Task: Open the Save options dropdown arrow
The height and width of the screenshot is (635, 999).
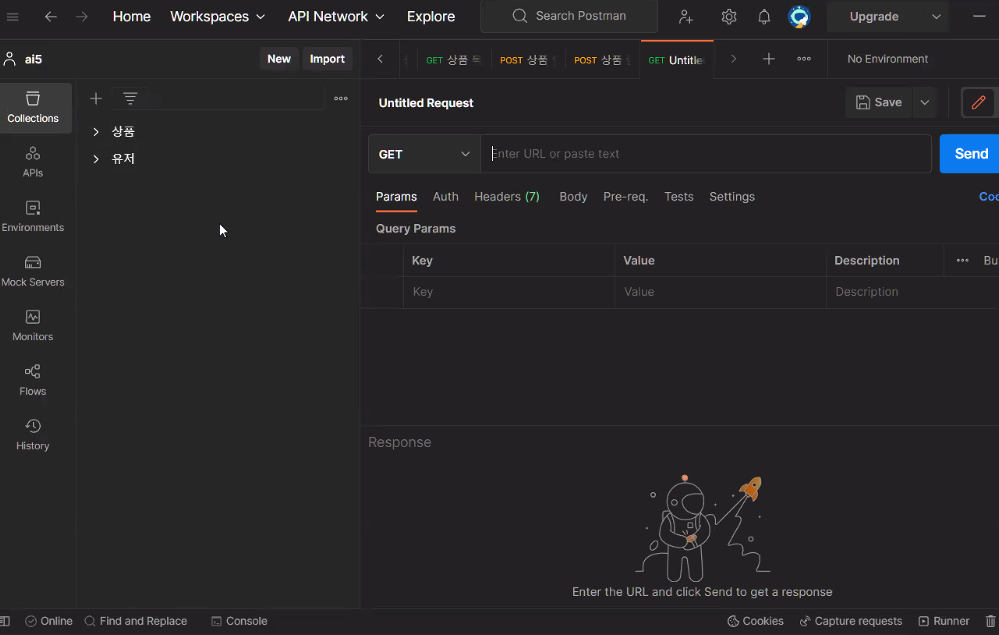Action: pos(924,103)
